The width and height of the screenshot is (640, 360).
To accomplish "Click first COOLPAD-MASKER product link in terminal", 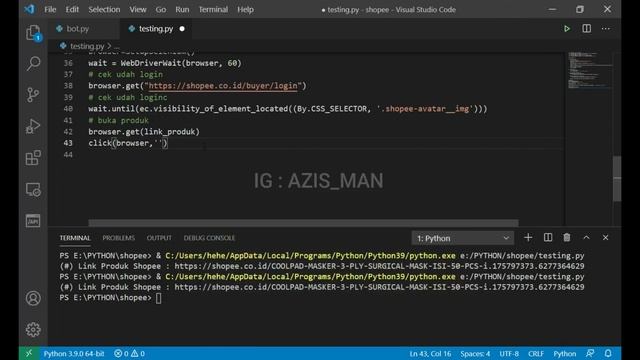I will point(379,266).
